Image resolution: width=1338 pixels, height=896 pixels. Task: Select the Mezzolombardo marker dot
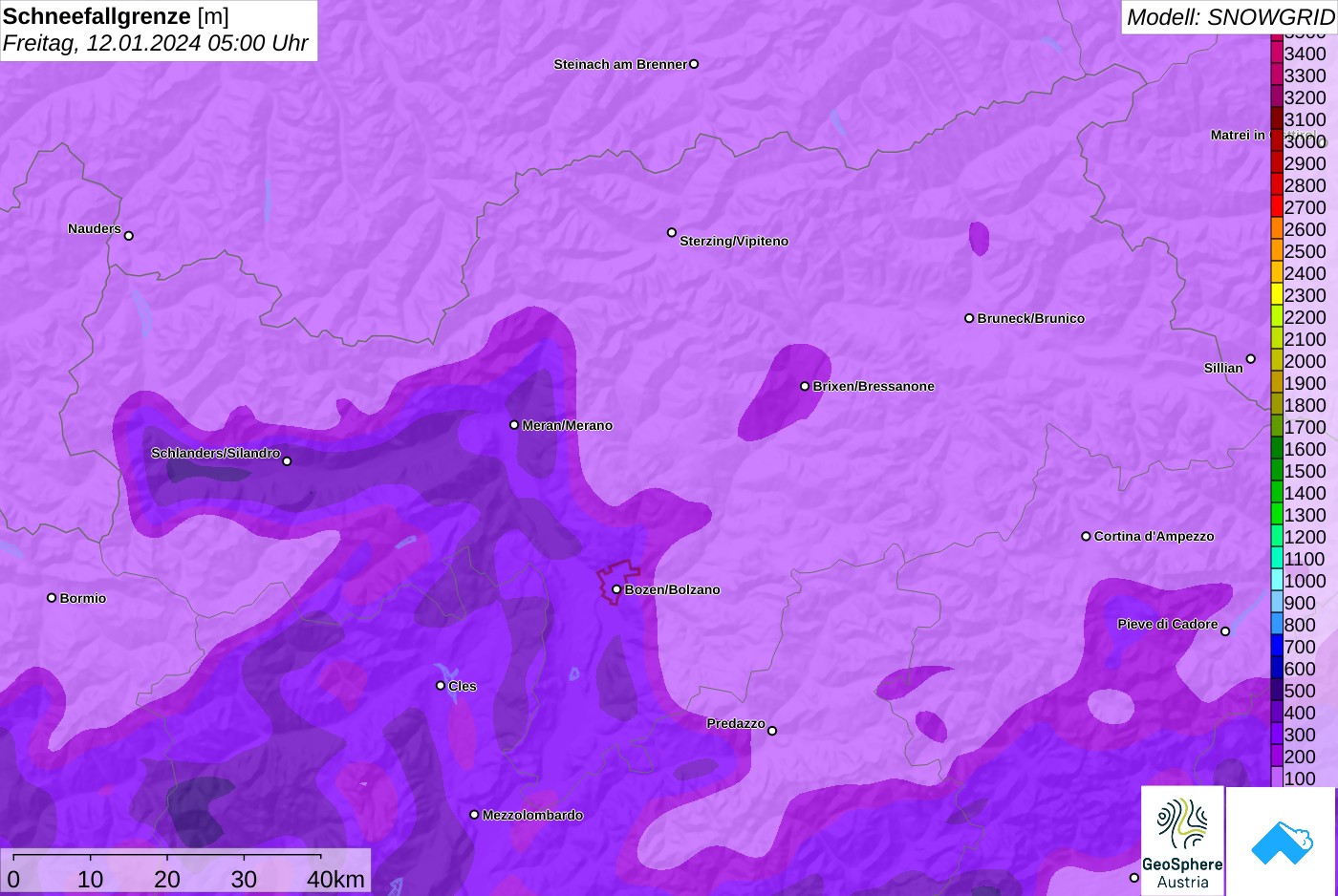coord(474,815)
